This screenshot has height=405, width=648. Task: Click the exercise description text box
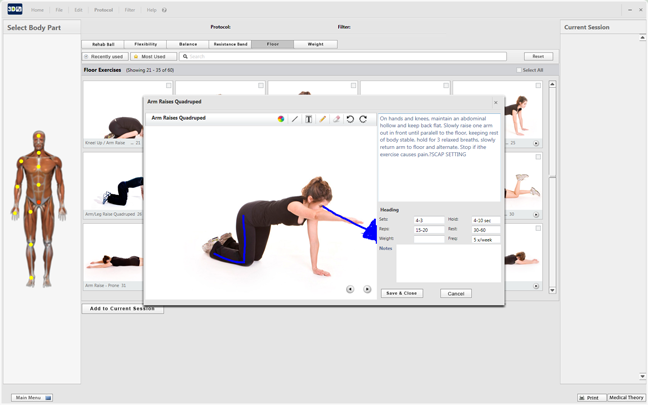coord(439,158)
